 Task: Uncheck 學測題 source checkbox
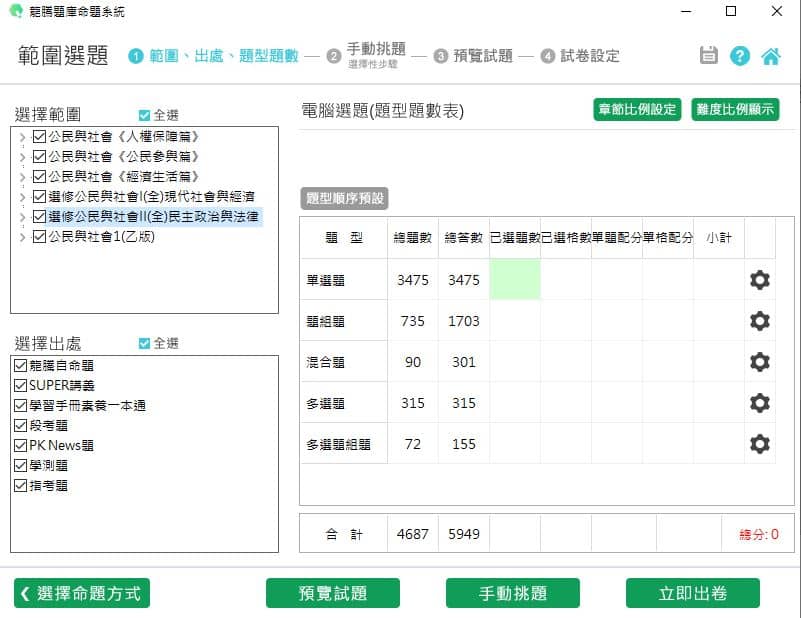pos(20,465)
